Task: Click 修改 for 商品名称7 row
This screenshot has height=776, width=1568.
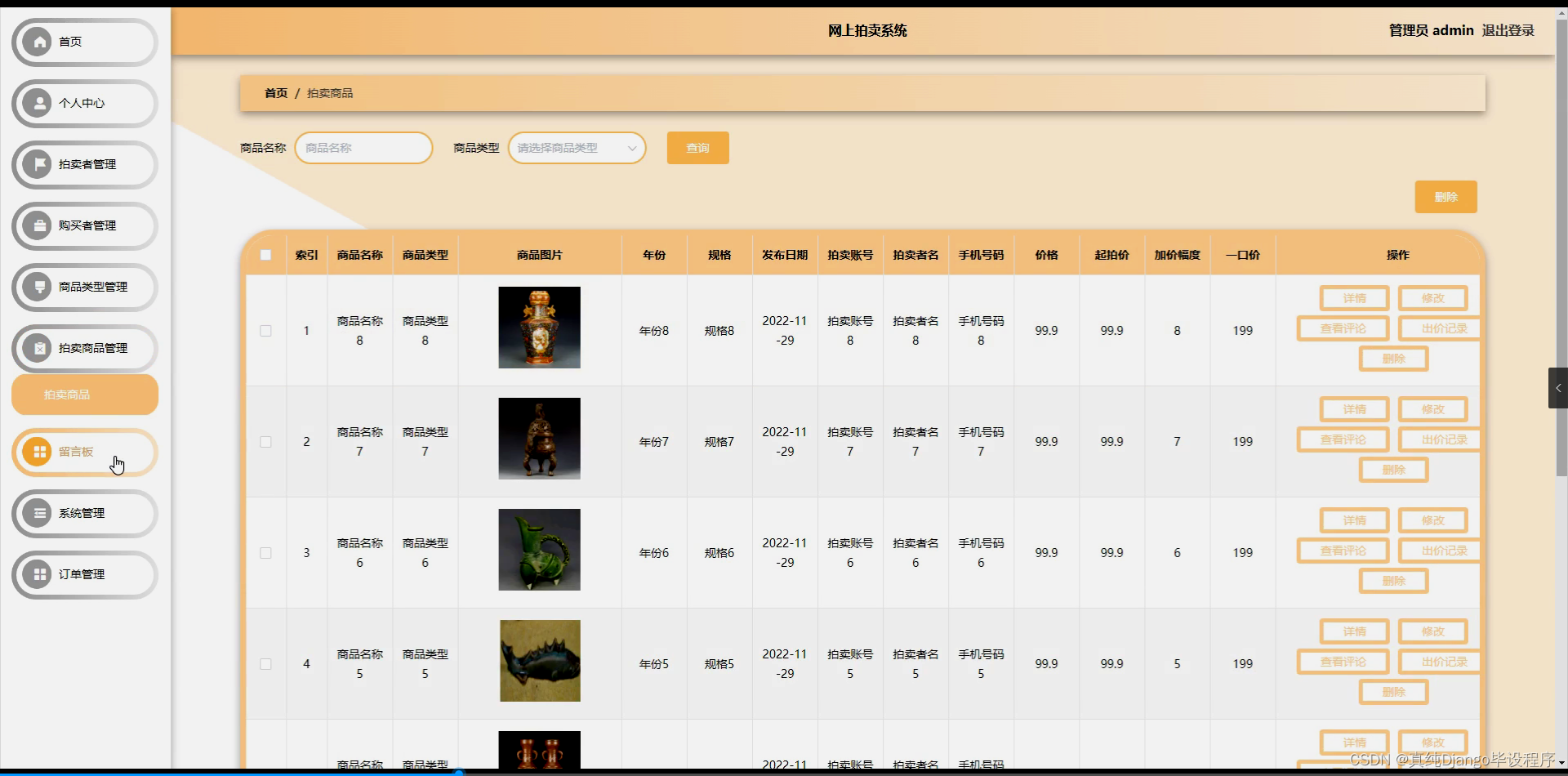Action: pos(1432,409)
